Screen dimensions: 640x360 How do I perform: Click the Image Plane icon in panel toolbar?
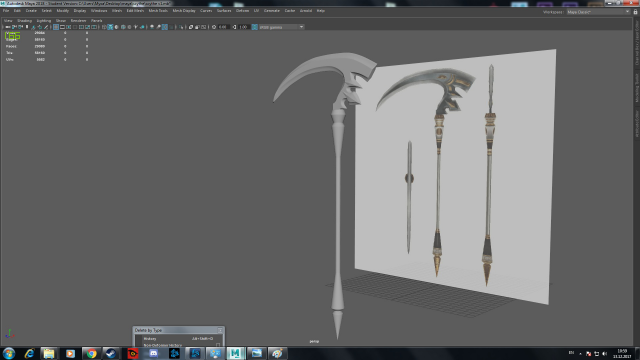click(x=33, y=27)
